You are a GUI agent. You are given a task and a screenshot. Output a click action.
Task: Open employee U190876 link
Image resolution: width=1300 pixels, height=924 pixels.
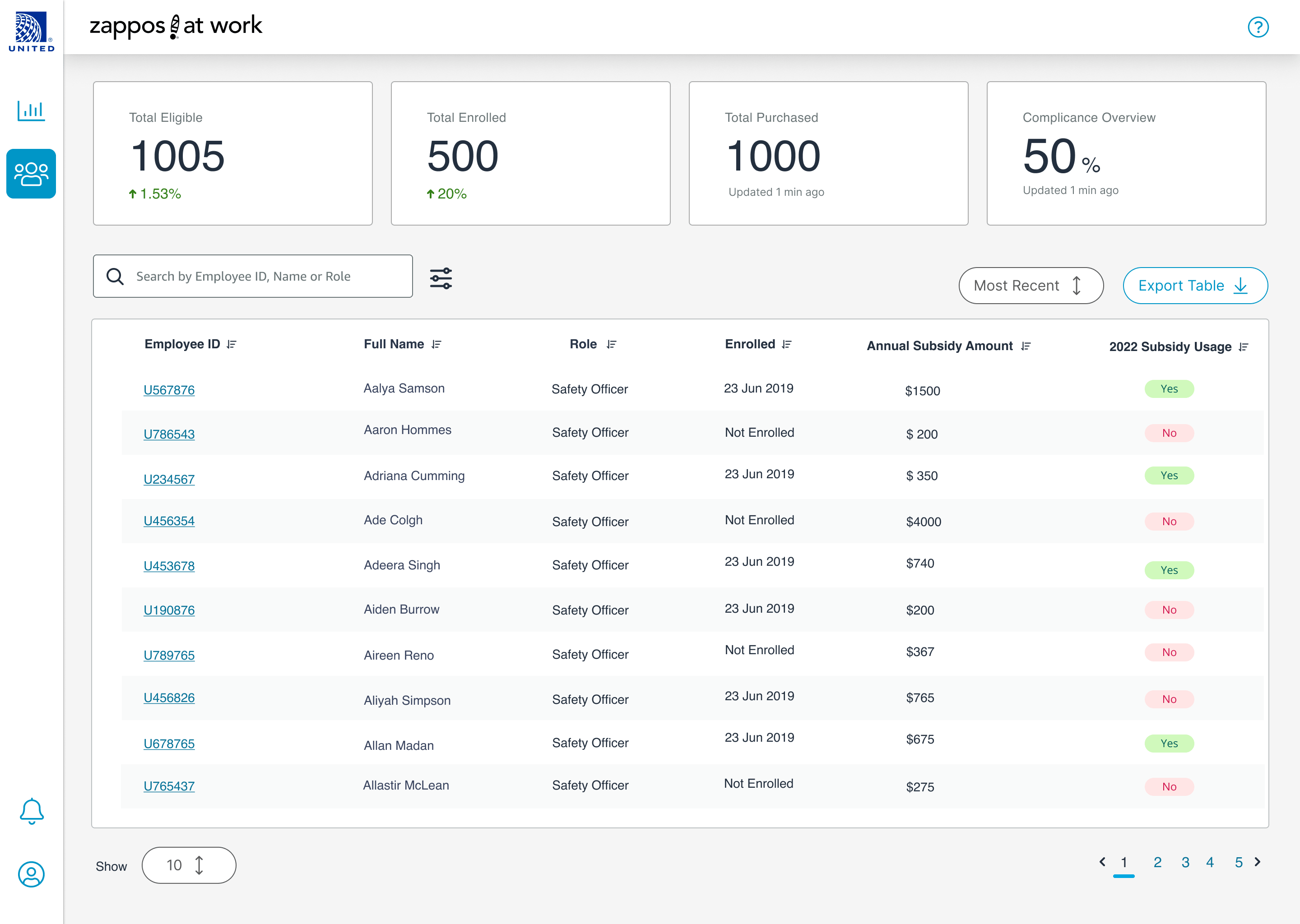point(169,610)
